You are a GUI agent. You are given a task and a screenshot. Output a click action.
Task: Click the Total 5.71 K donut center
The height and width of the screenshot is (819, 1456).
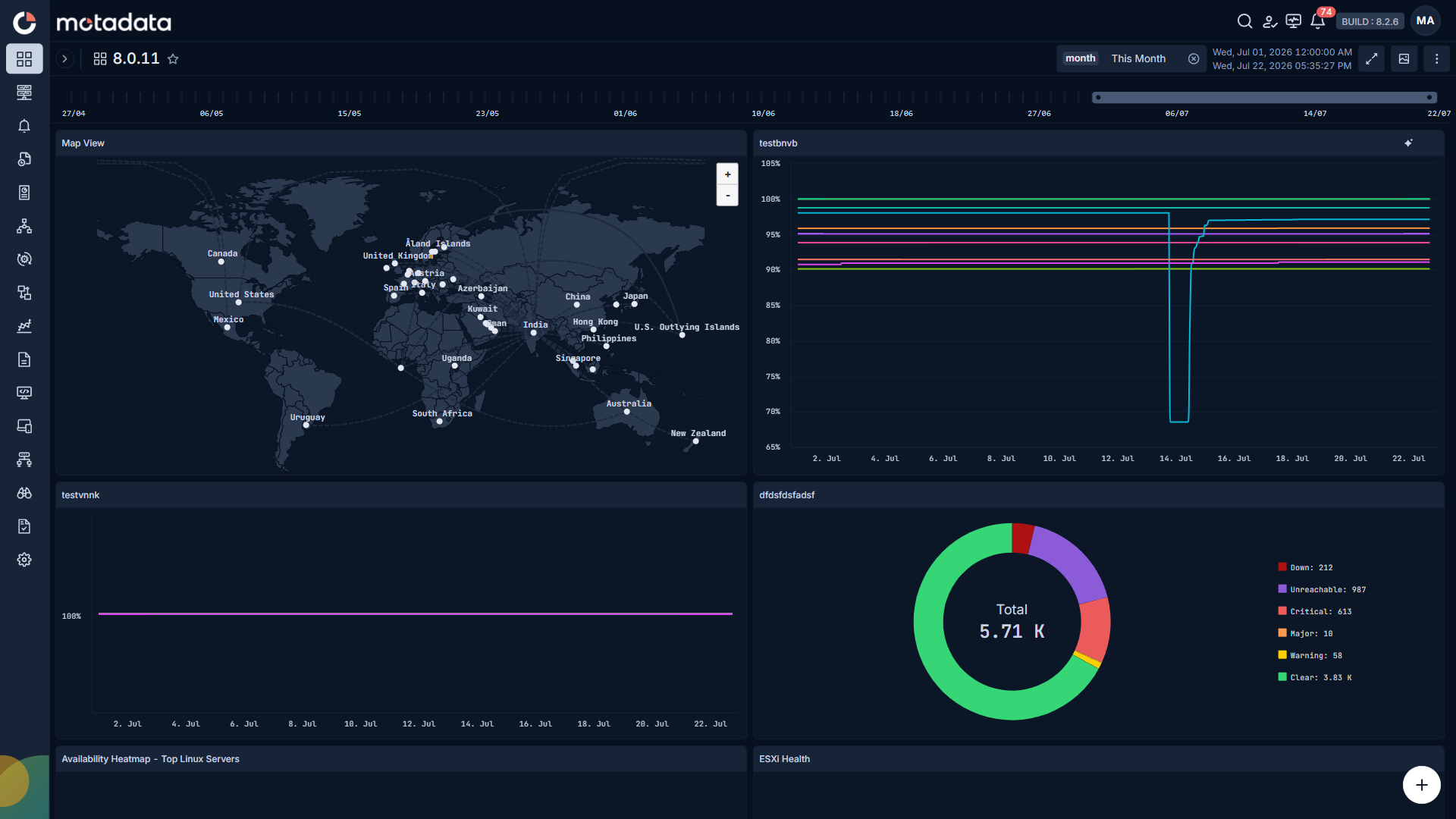[x=1012, y=622]
